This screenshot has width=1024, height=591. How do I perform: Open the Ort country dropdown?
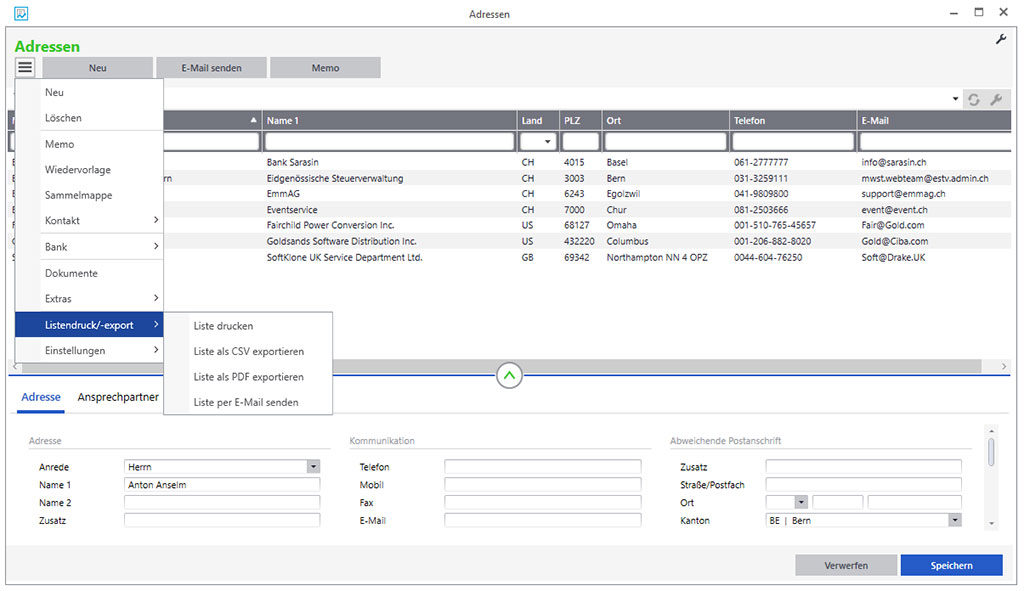pos(801,502)
